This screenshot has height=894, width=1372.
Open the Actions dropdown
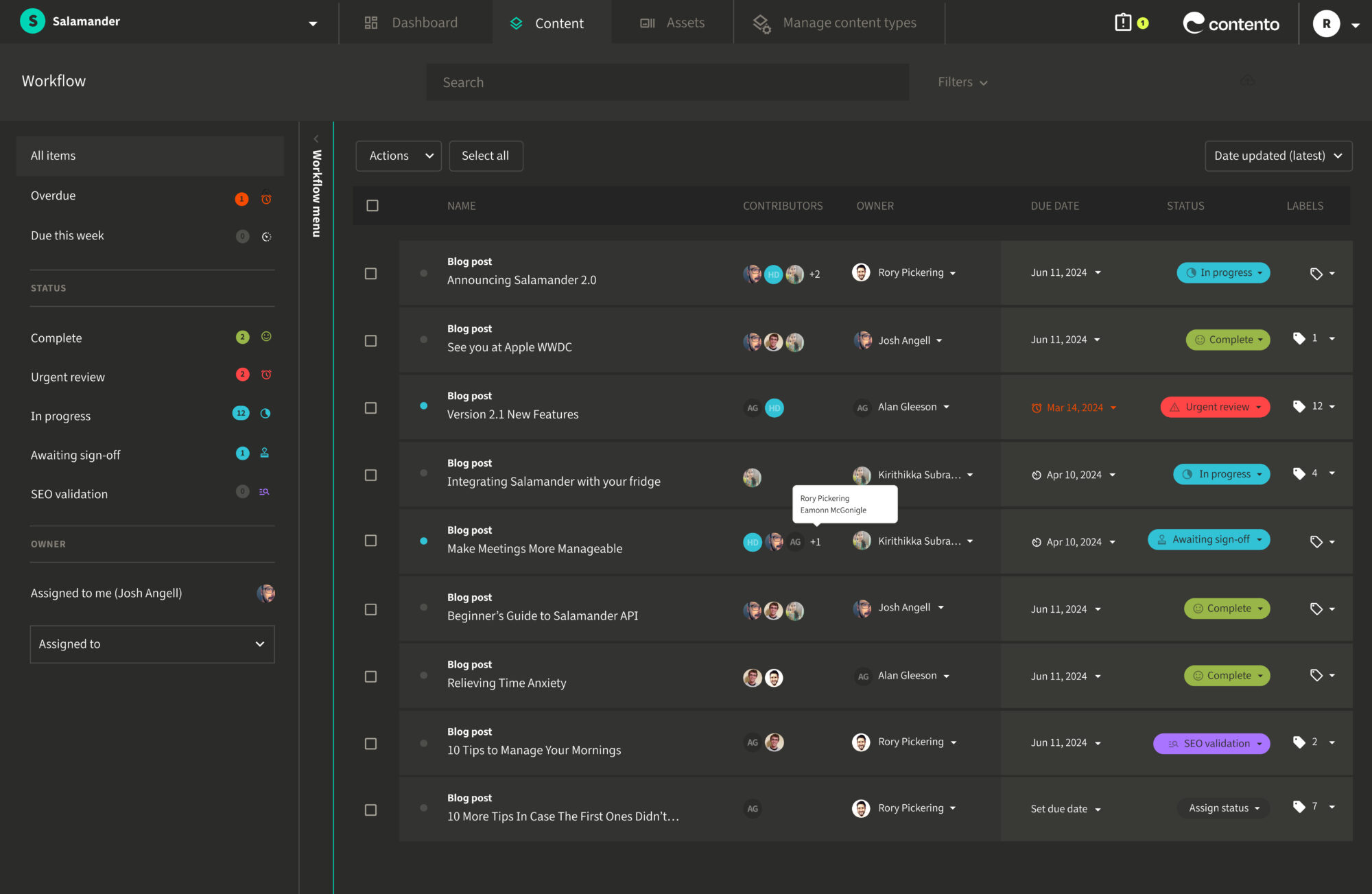coord(399,156)
